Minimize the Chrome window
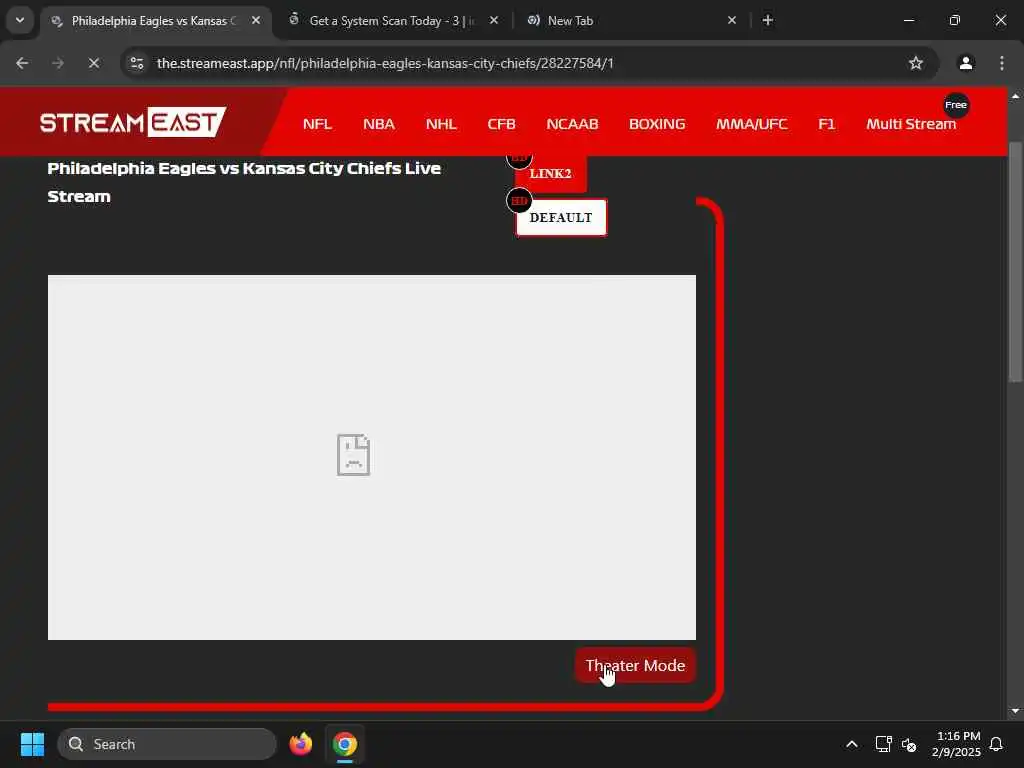 coord(909,21)
